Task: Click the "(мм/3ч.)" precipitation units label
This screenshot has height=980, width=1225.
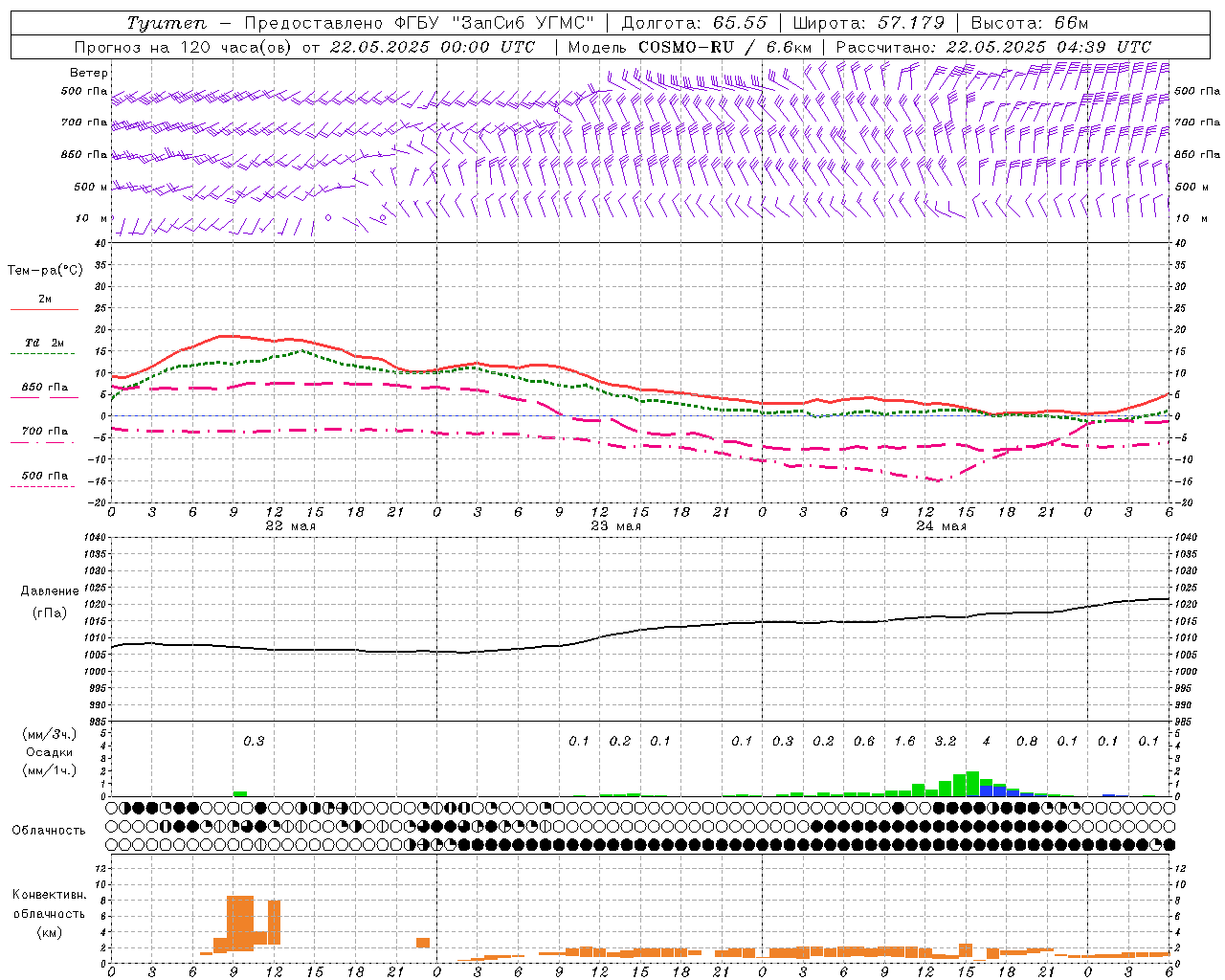Action: coord(50,734)
